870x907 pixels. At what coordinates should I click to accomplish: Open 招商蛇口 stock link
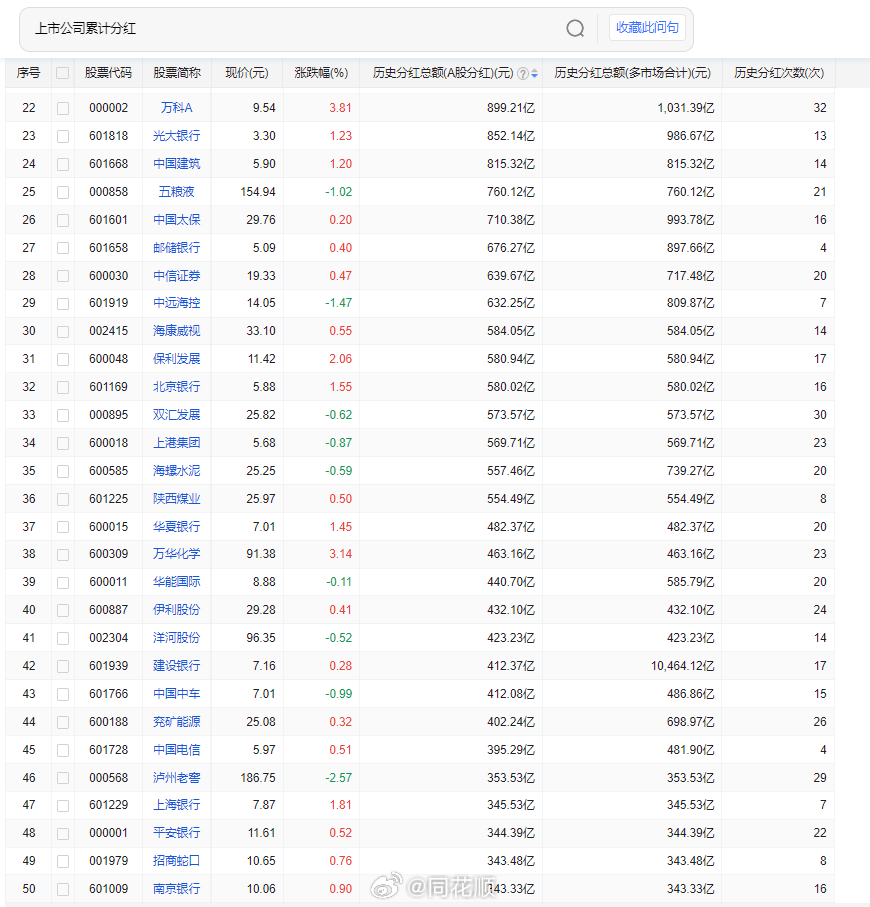point(176,861)
